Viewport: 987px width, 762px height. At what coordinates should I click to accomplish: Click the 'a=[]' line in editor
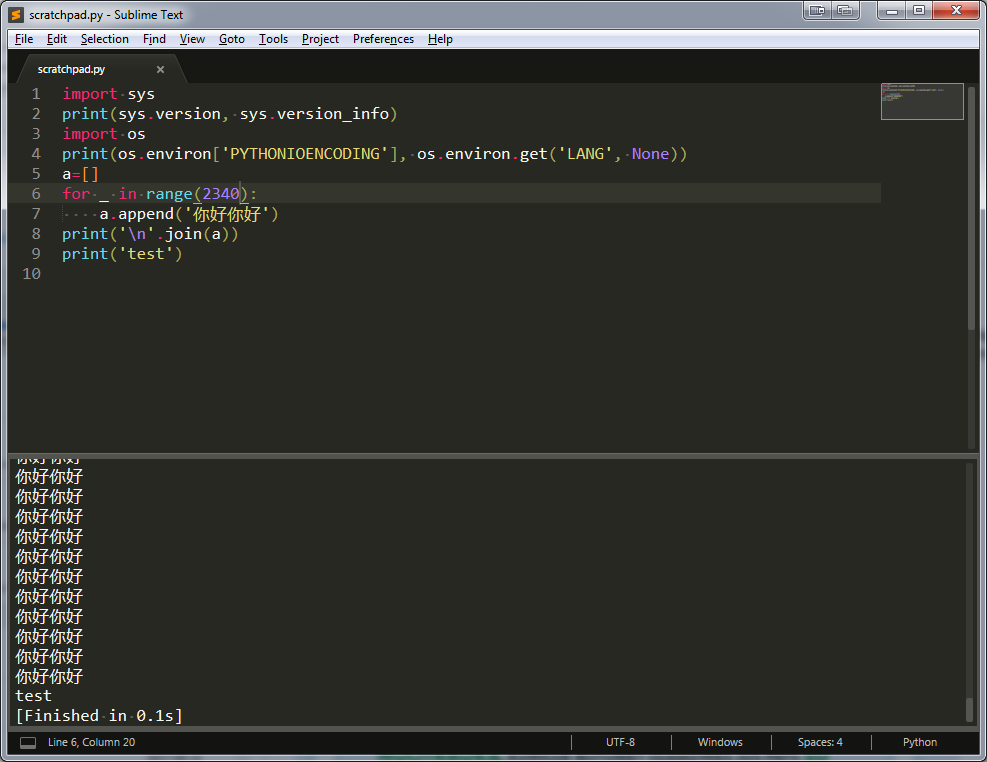(80, 174)
